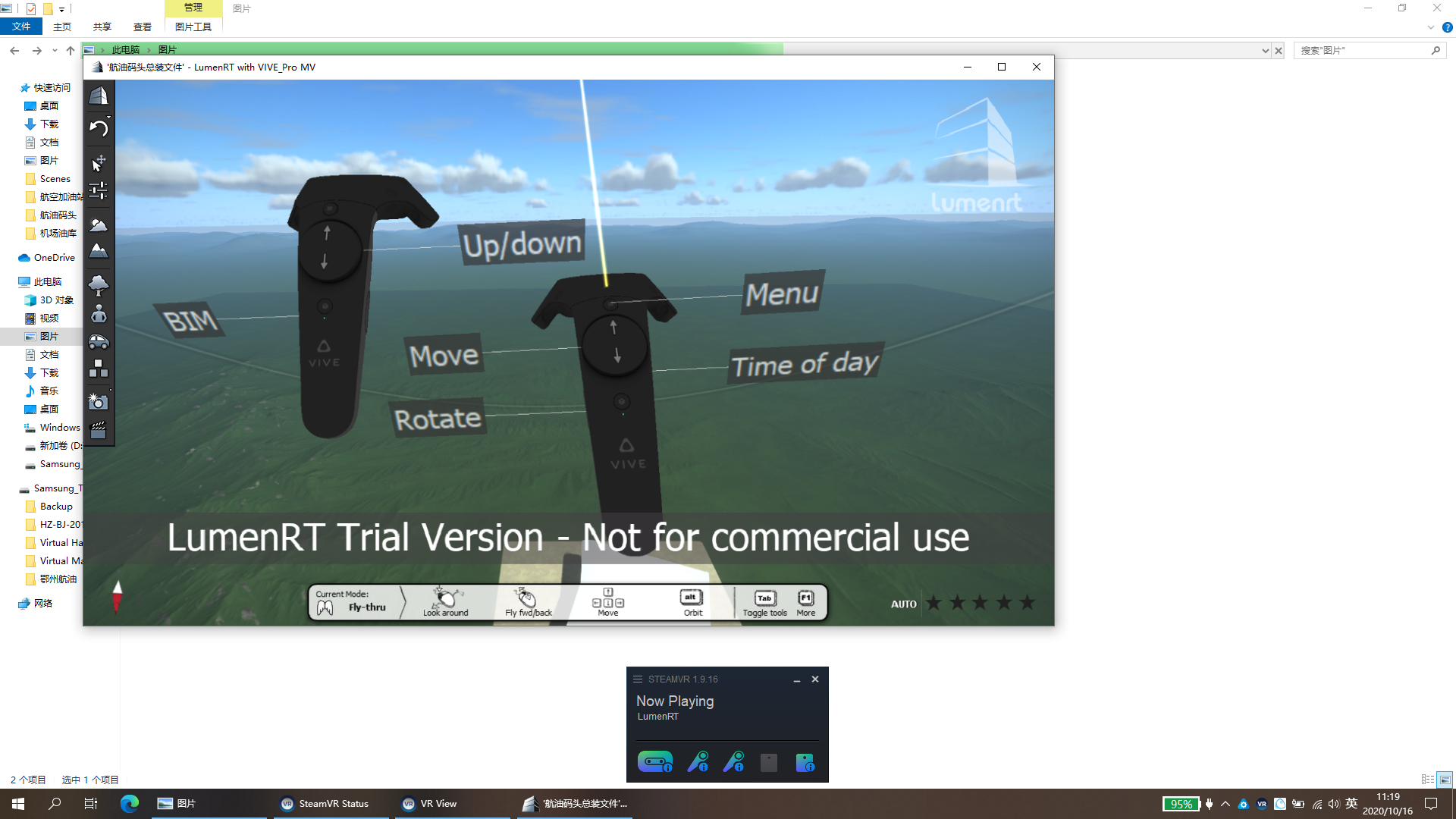The width and height of the screenshot is (1456, 819).
Task: Switch to VR View taskbar button
Action: coord(452,804)
